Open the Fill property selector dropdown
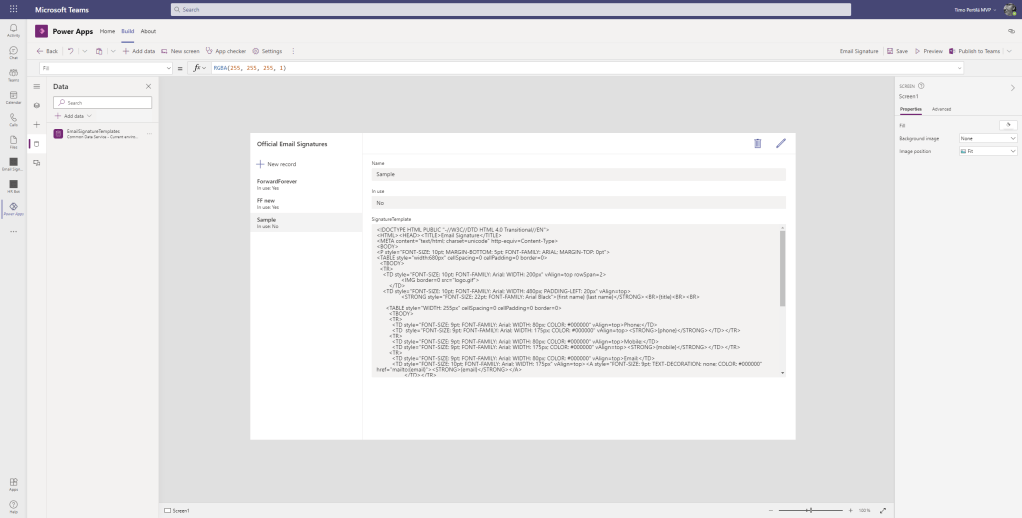Screen dimensions: 1022x518 click(104, 68)
